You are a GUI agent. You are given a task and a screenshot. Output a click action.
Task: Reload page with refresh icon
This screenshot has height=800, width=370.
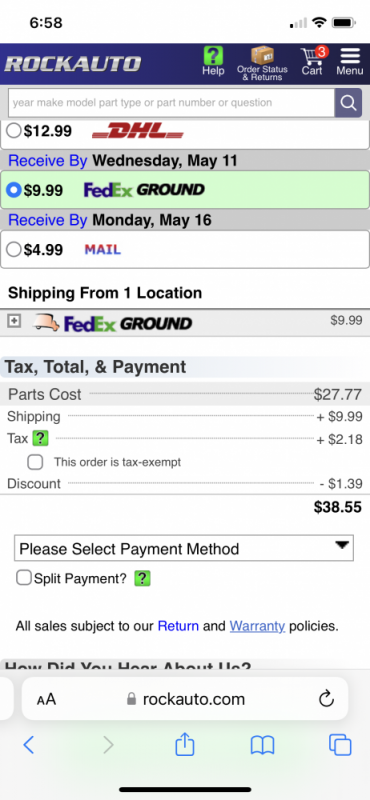tap(326, 699)
